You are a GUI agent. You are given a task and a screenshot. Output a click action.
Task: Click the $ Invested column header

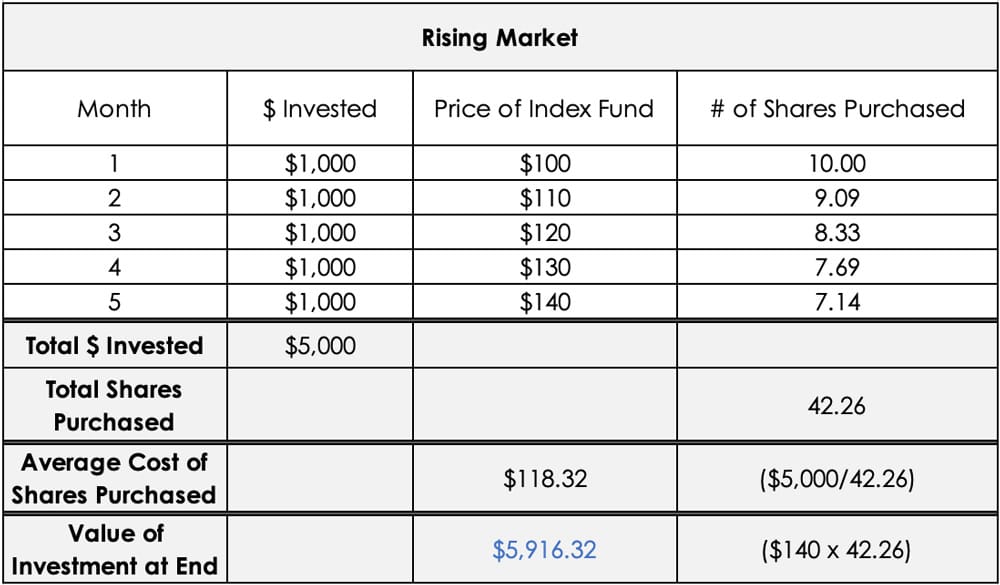[x=320, y=109]
